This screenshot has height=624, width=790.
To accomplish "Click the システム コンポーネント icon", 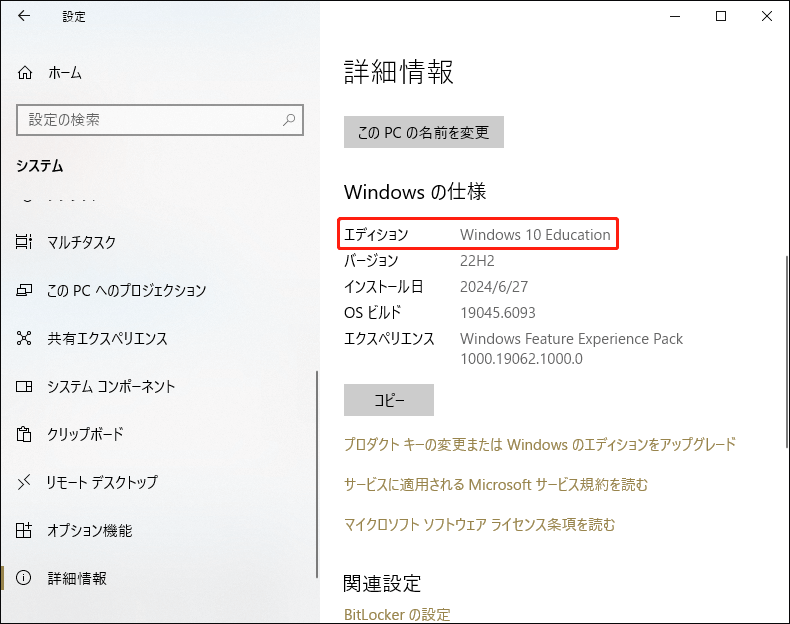I will (x=24, y=386).
